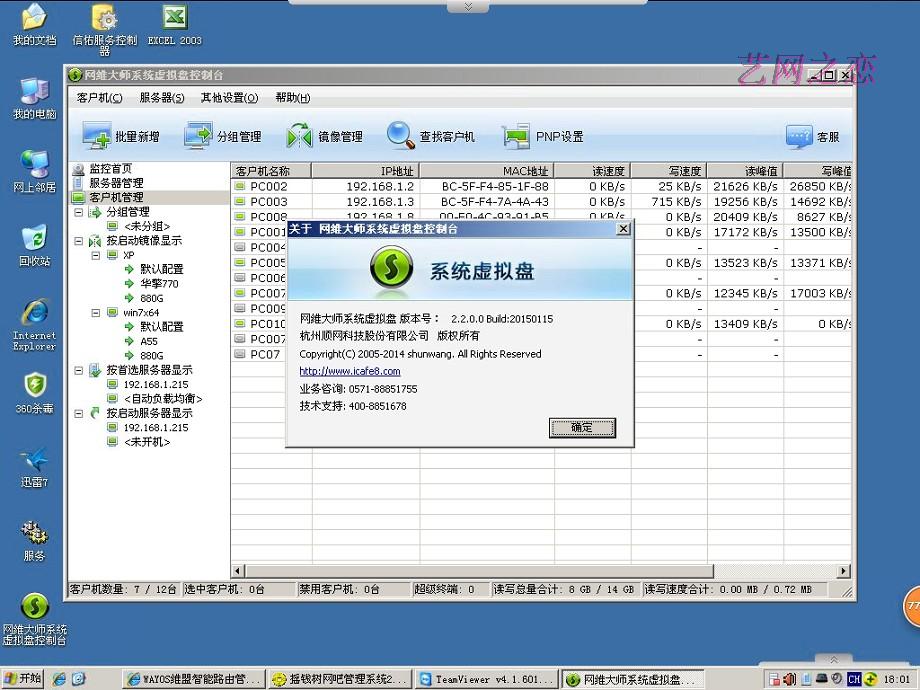Open the 服务器(S) menu
Viewport: 920px width, 690px height.
161,97
